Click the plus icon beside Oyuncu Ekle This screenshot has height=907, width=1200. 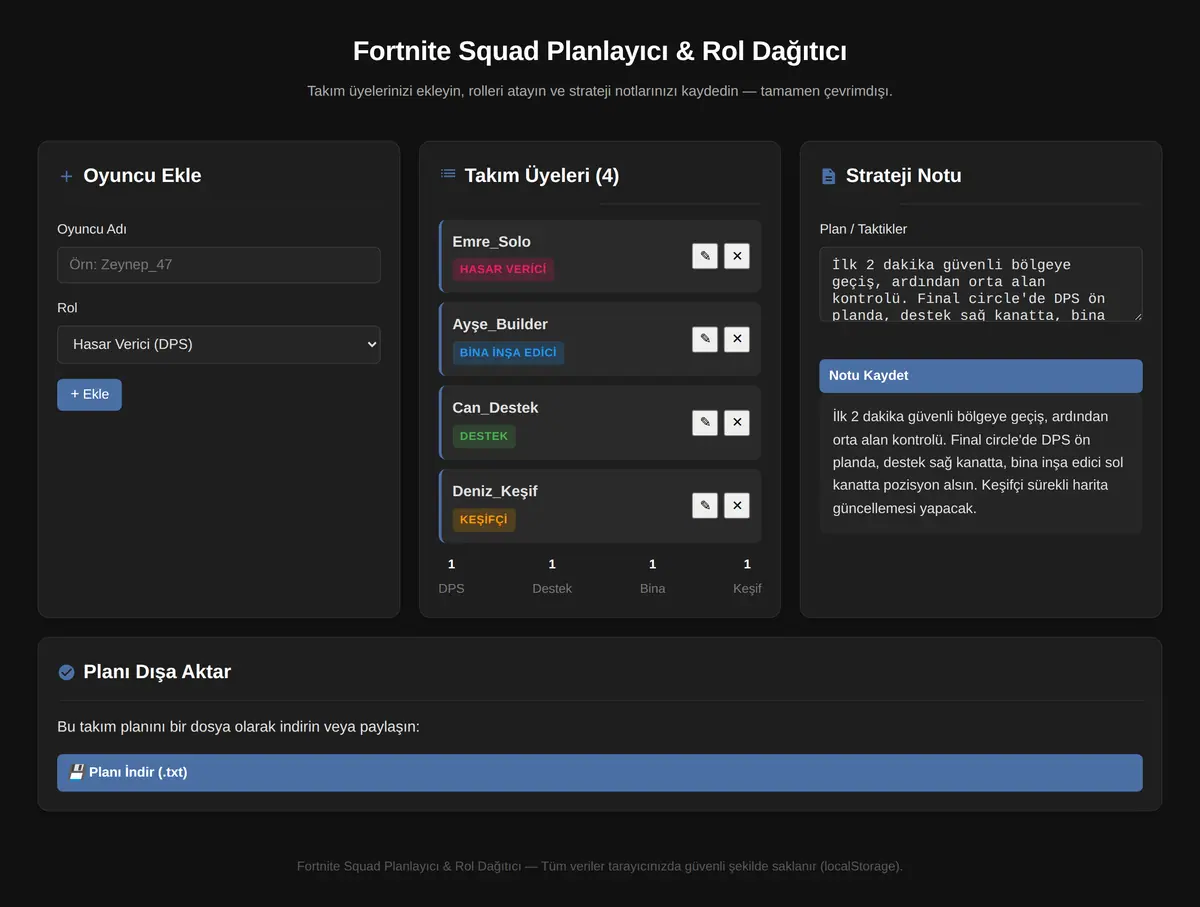click(66, 176)
